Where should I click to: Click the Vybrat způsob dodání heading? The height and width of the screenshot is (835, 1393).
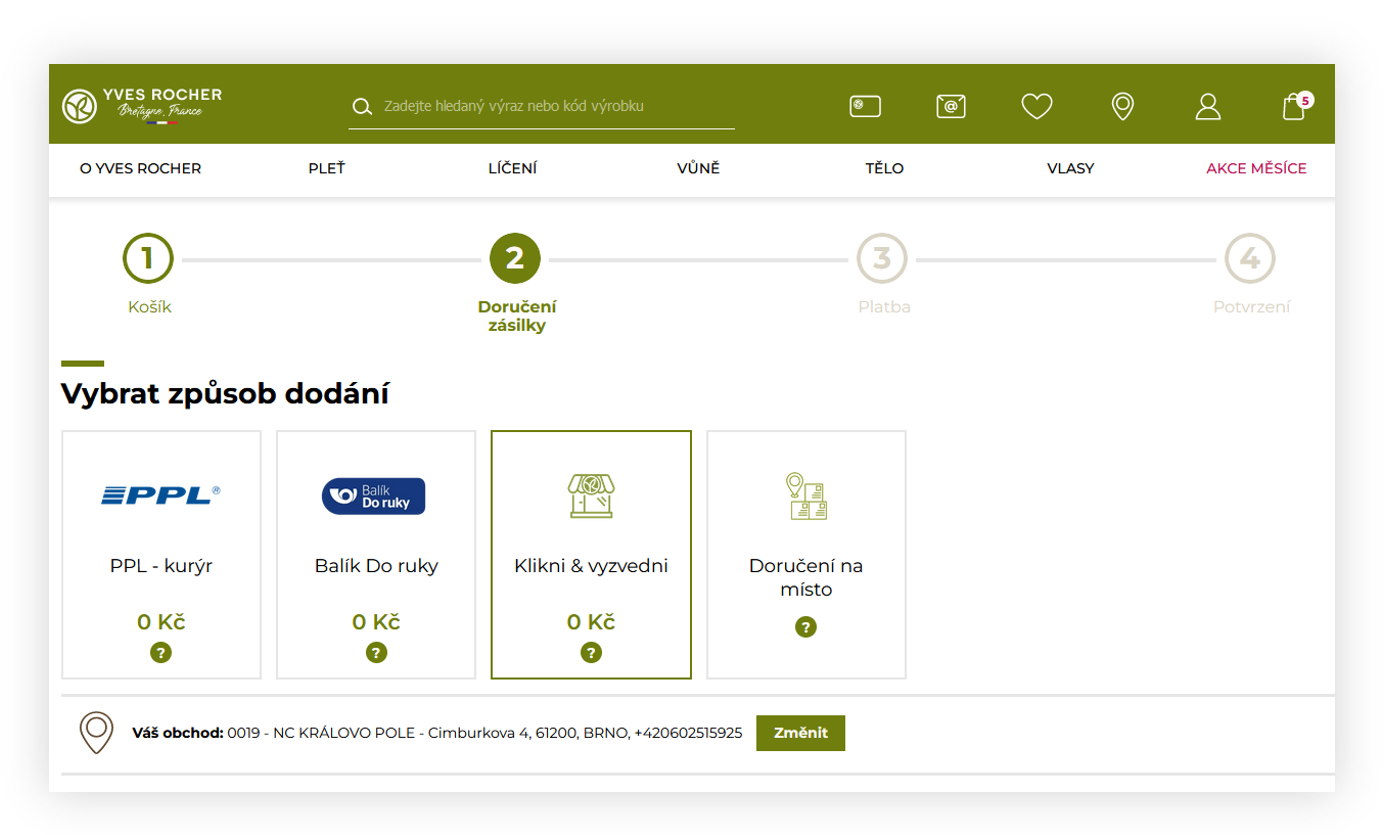click(225, 393)
